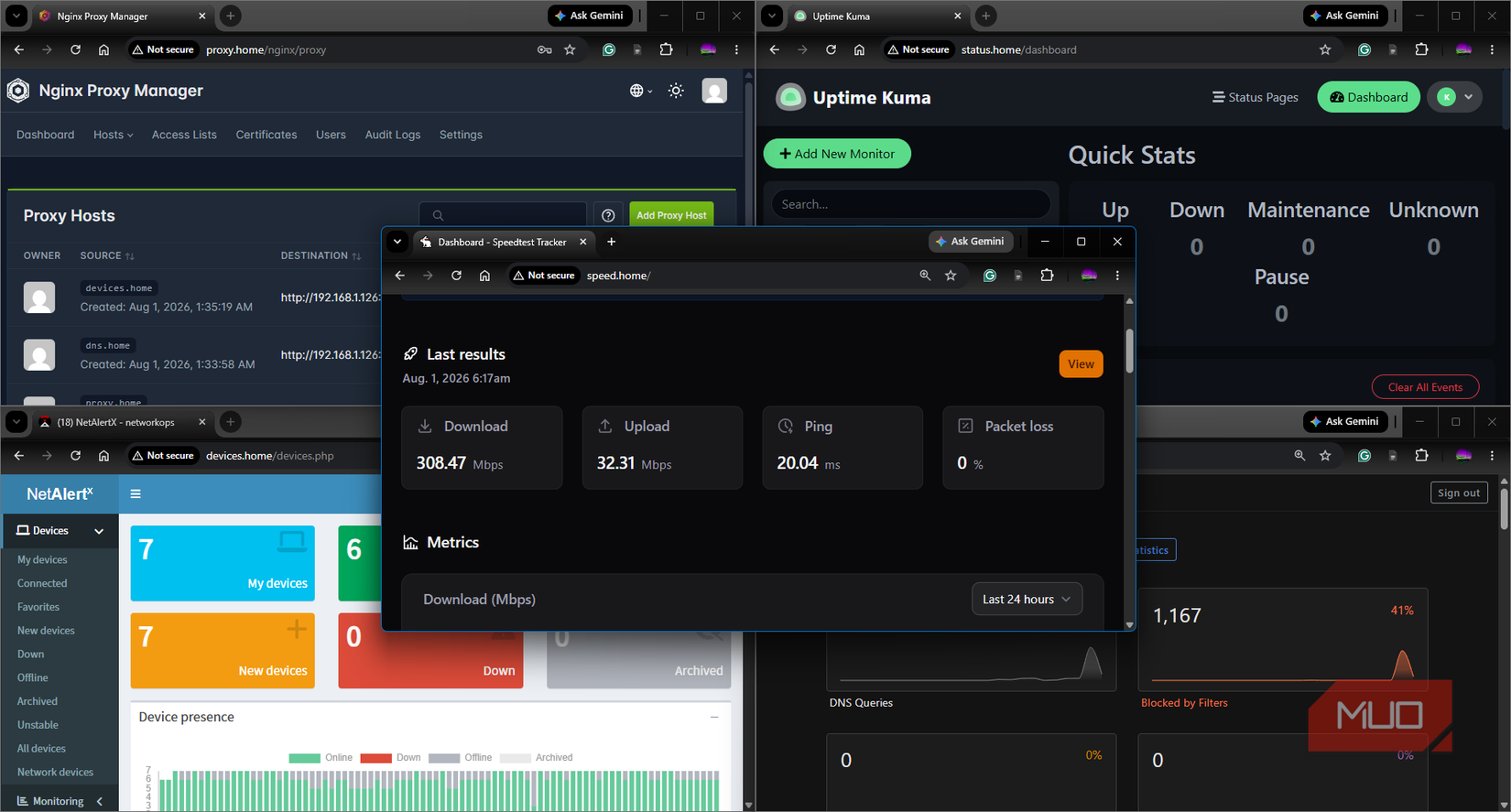1511x812 pixels.
Task: Toggle Down legend in Device presence chart
Action: 391,758
